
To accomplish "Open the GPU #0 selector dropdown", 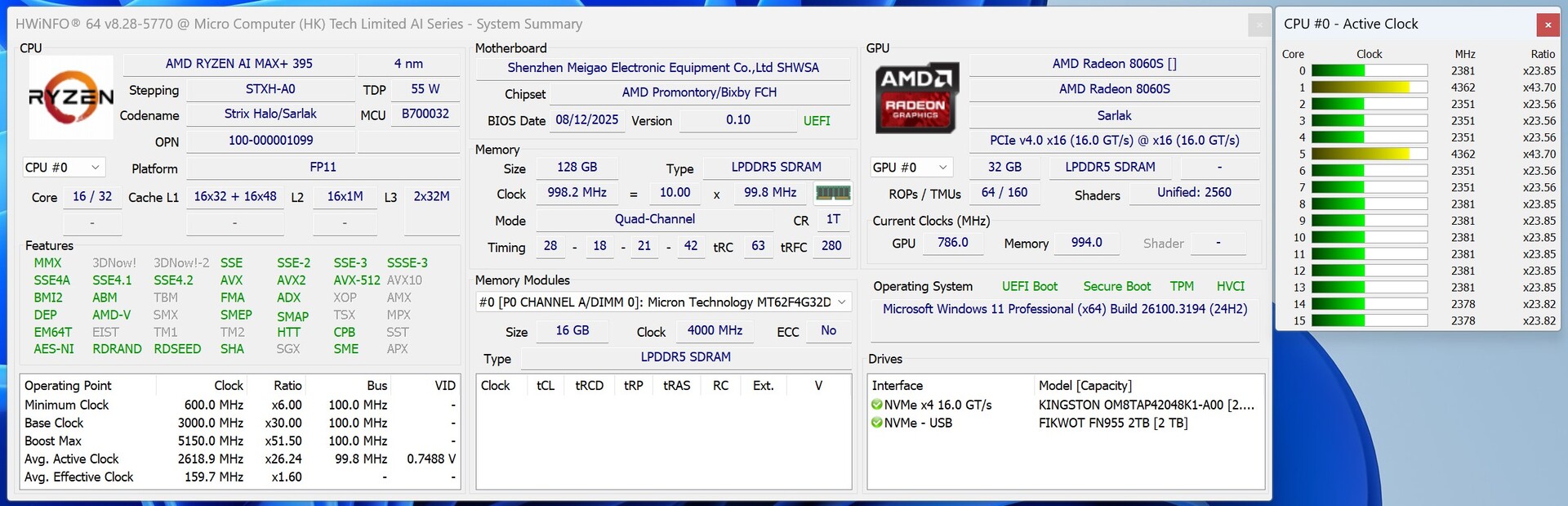I will point(911,168).
